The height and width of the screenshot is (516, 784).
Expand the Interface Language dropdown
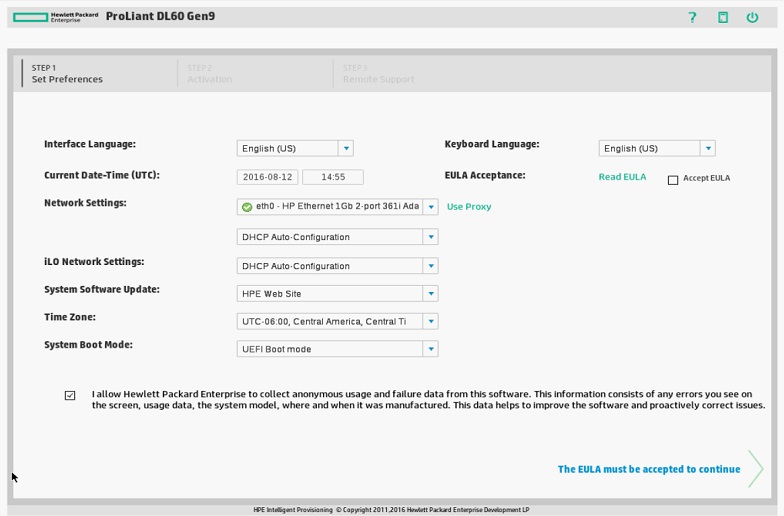[x=345, y=148]
